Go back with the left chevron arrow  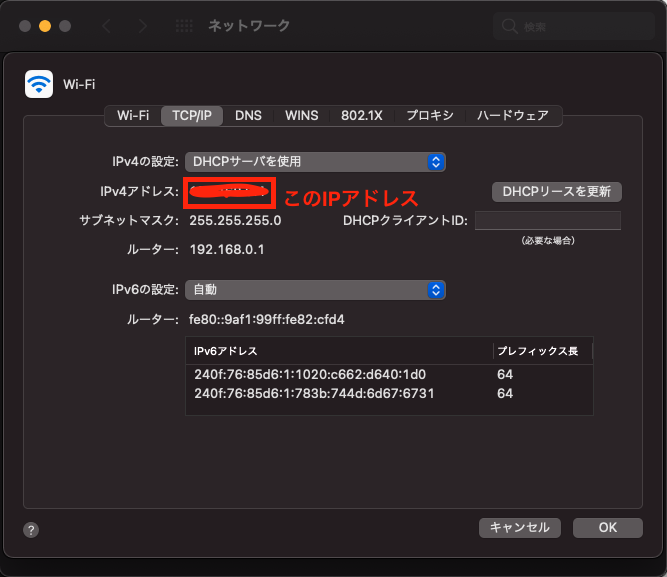coord(106,26)
